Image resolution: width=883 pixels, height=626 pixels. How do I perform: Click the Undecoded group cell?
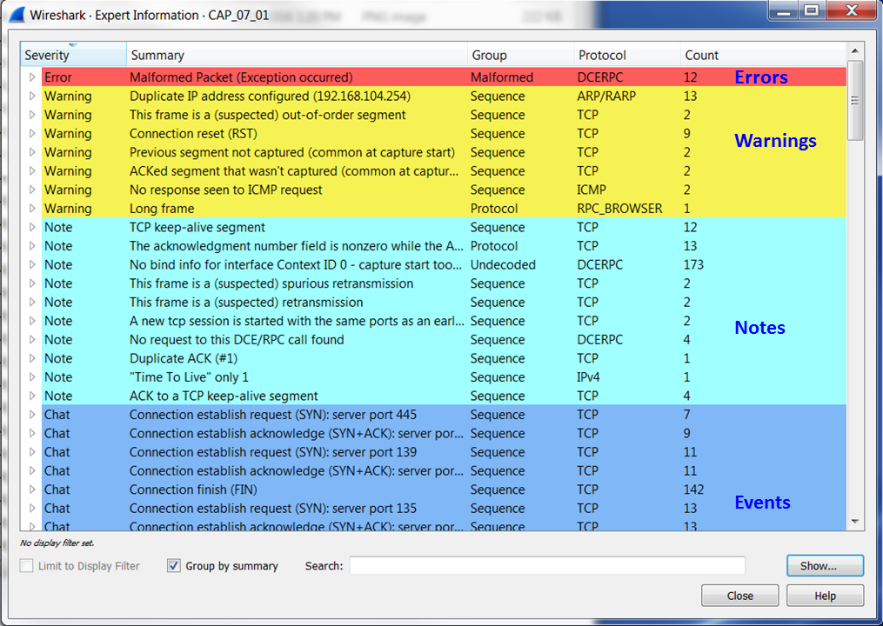503,265
